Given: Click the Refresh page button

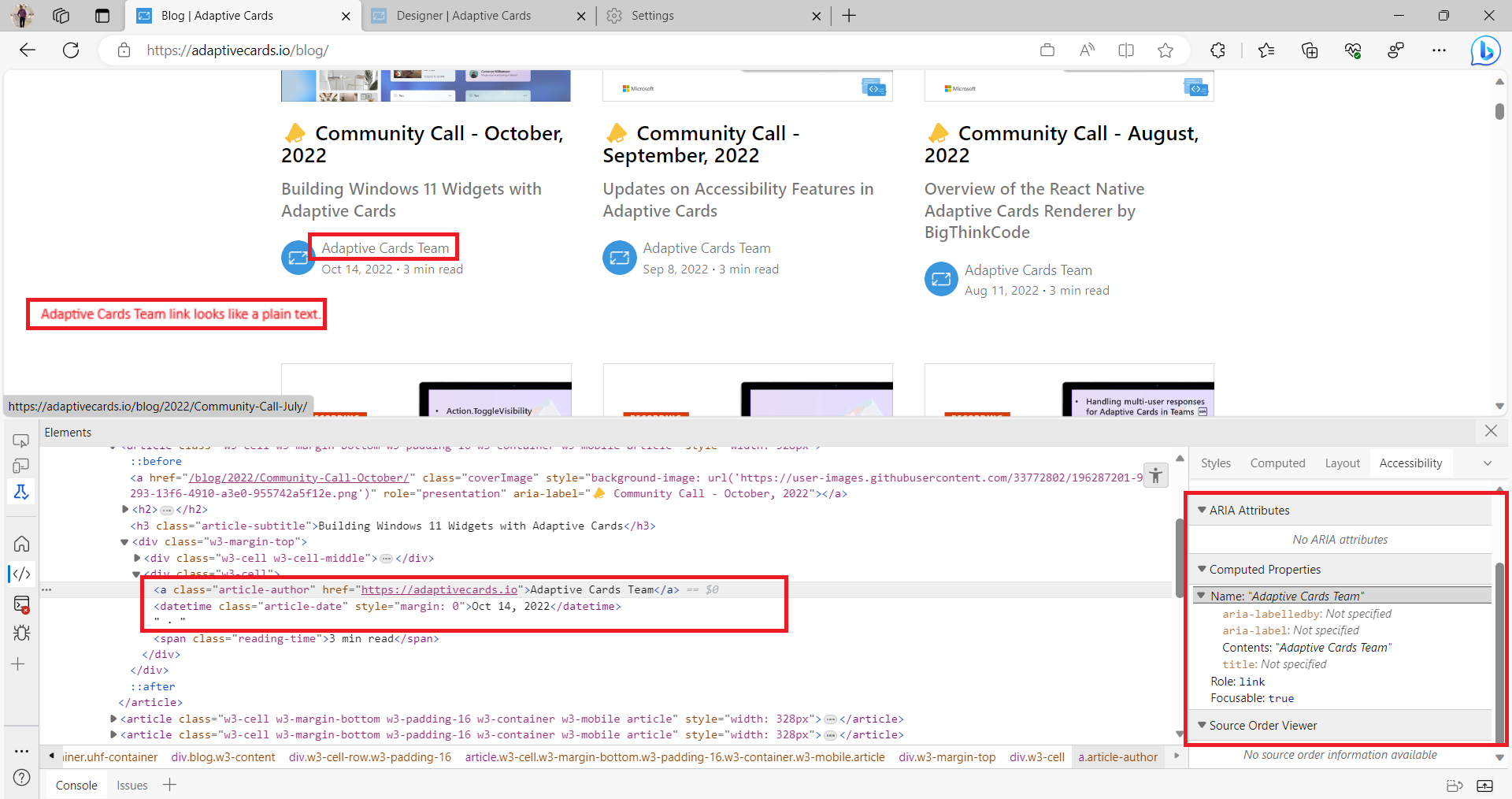Looking at the screenshot, I should (x=70, y=50).
